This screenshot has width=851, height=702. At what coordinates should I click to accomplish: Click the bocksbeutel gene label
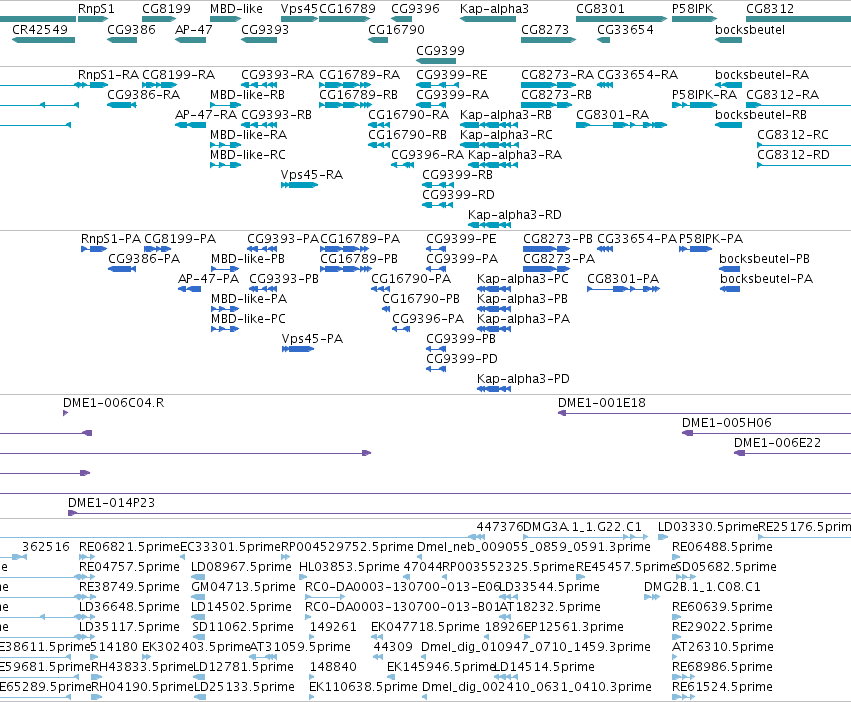pos(750,29)
